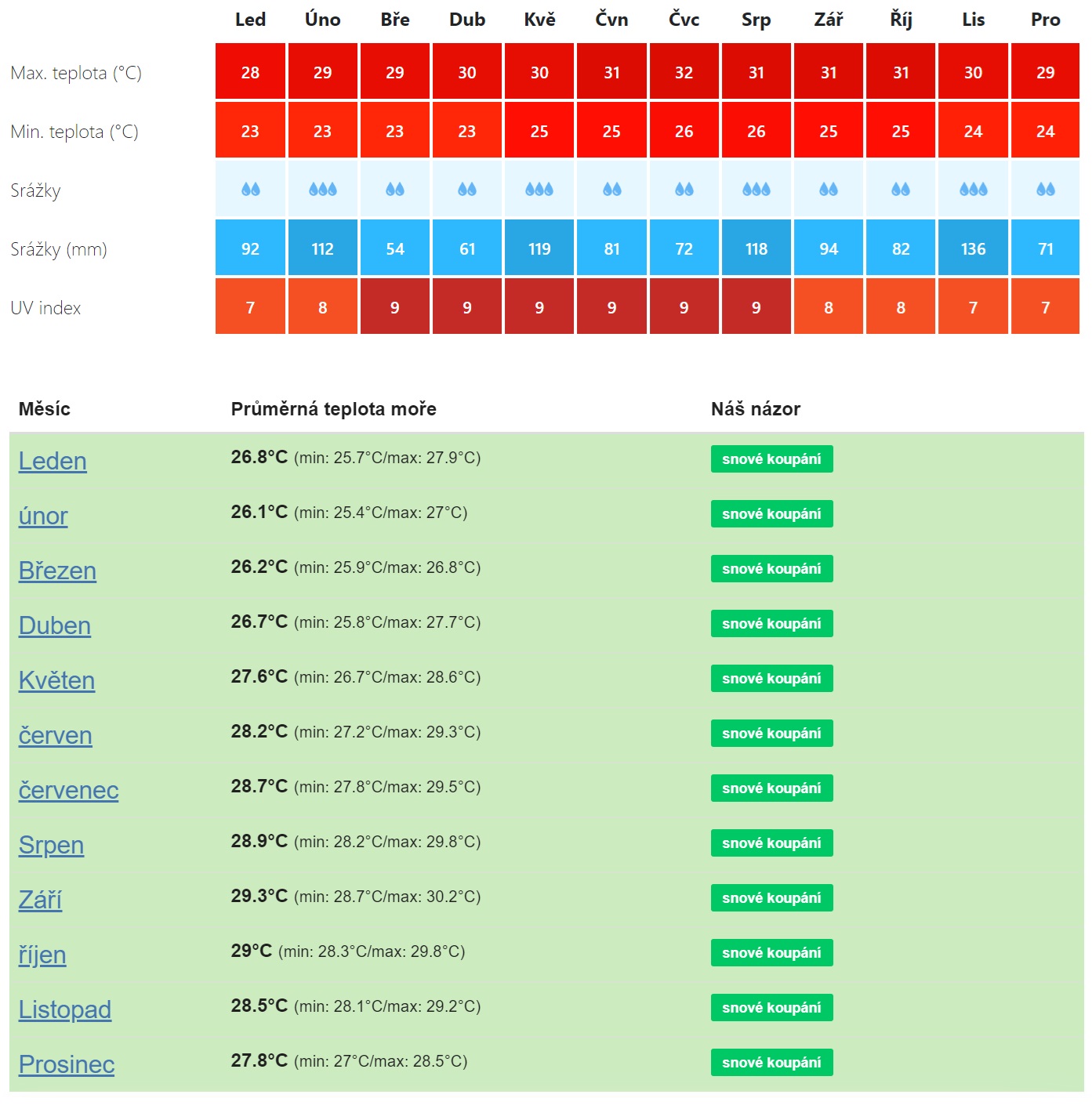The width and height of the screenshot is (1092, 1109).
Task: Click 'snové koupání' badge in Březen row
Action: (772, 569)
